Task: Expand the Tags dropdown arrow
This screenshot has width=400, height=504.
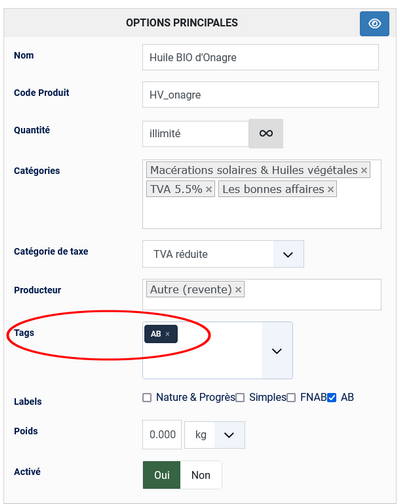Action: (x=277, y=351)
